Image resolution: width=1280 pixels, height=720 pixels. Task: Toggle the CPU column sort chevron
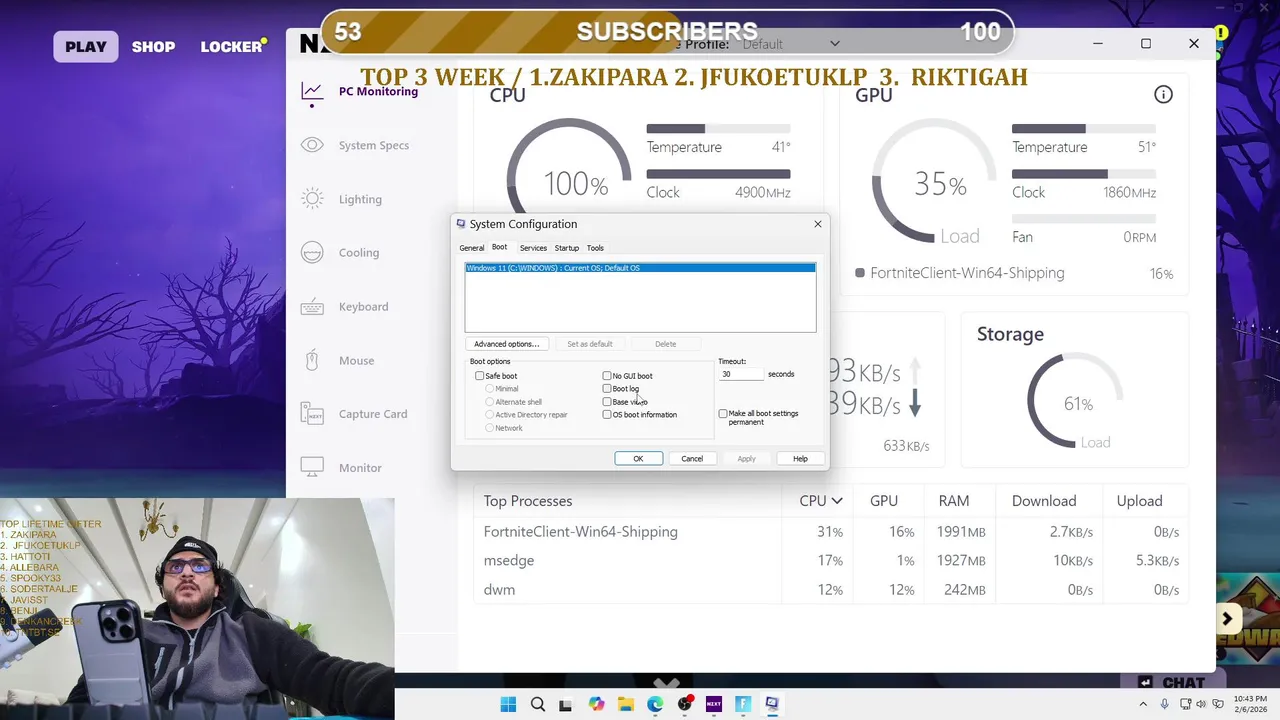tap(837, 501)
